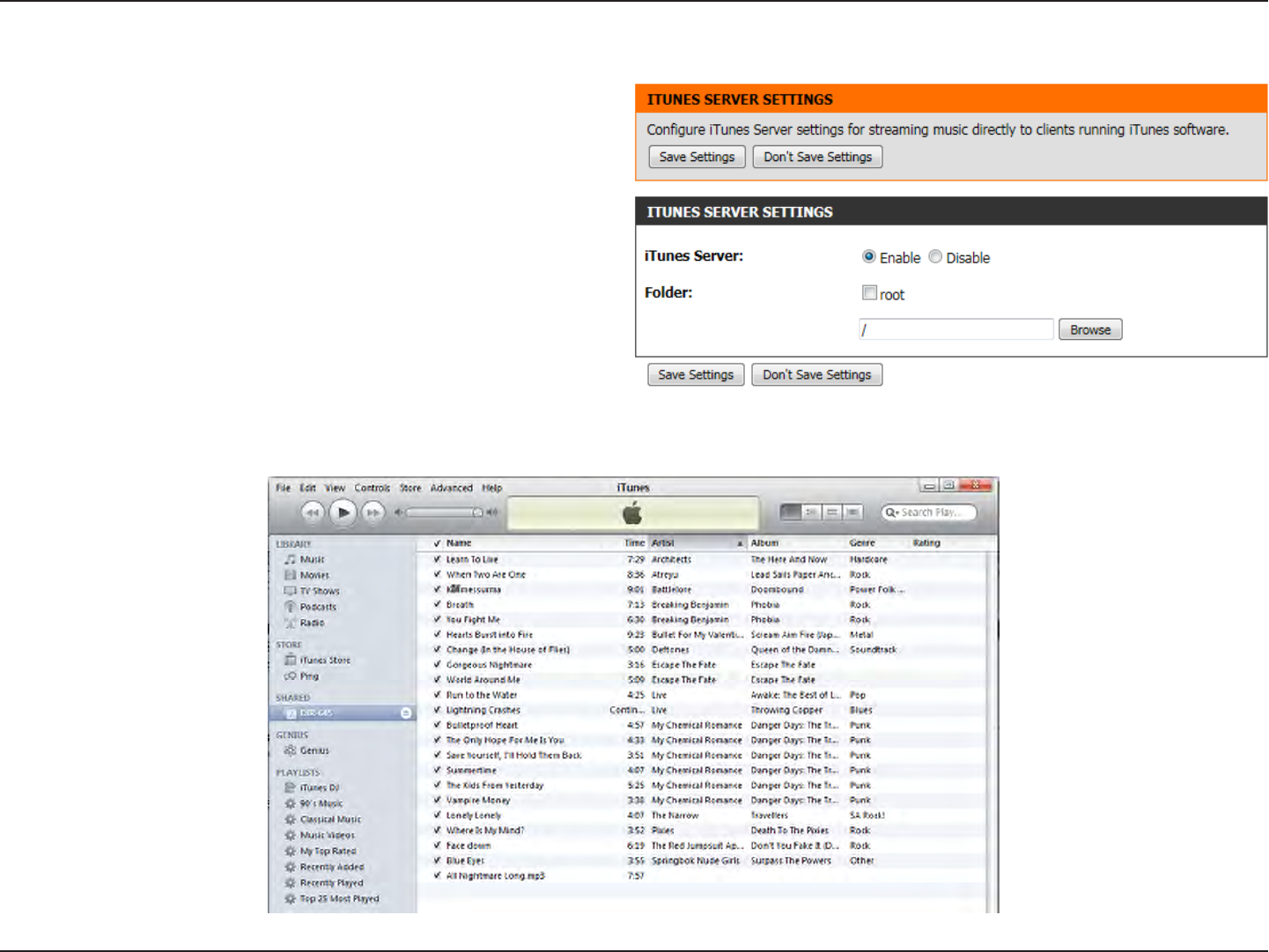Viewport: 1269px width, 952px height.
Task: Switch iTunes to Cover Flow view
Action: [852, 513]
